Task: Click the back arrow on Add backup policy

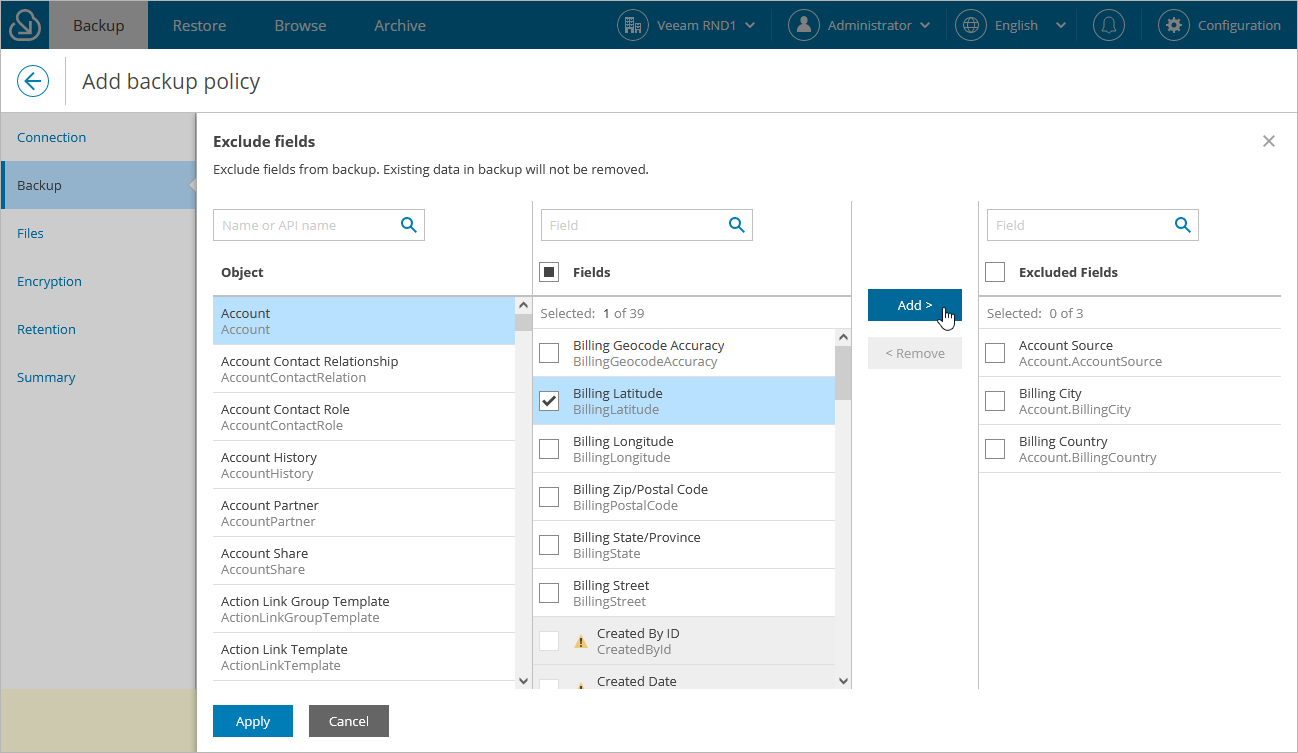Action: [33, 81]
